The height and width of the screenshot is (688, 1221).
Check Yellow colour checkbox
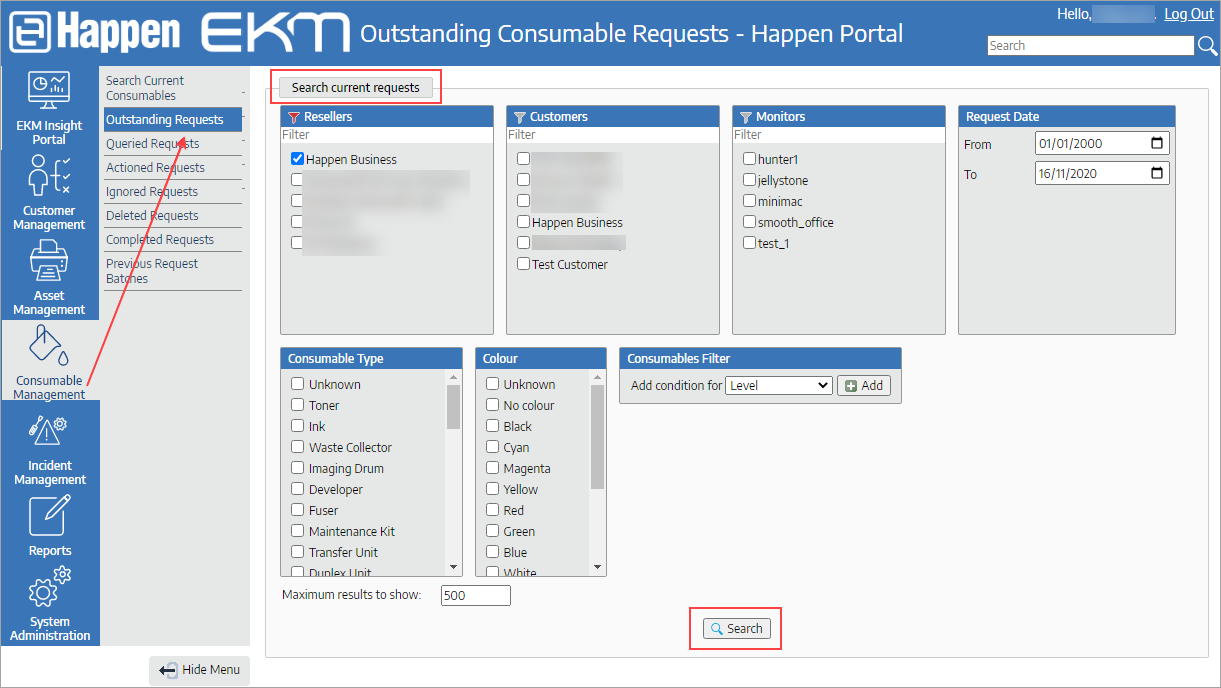493,489
